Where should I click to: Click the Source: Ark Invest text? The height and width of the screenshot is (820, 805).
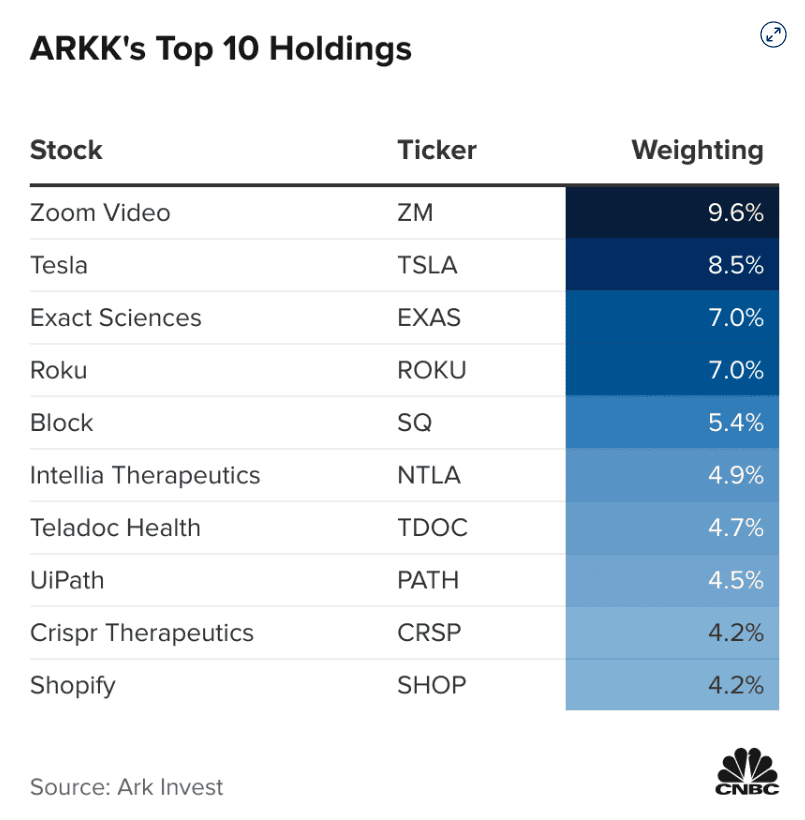[127, 787]
